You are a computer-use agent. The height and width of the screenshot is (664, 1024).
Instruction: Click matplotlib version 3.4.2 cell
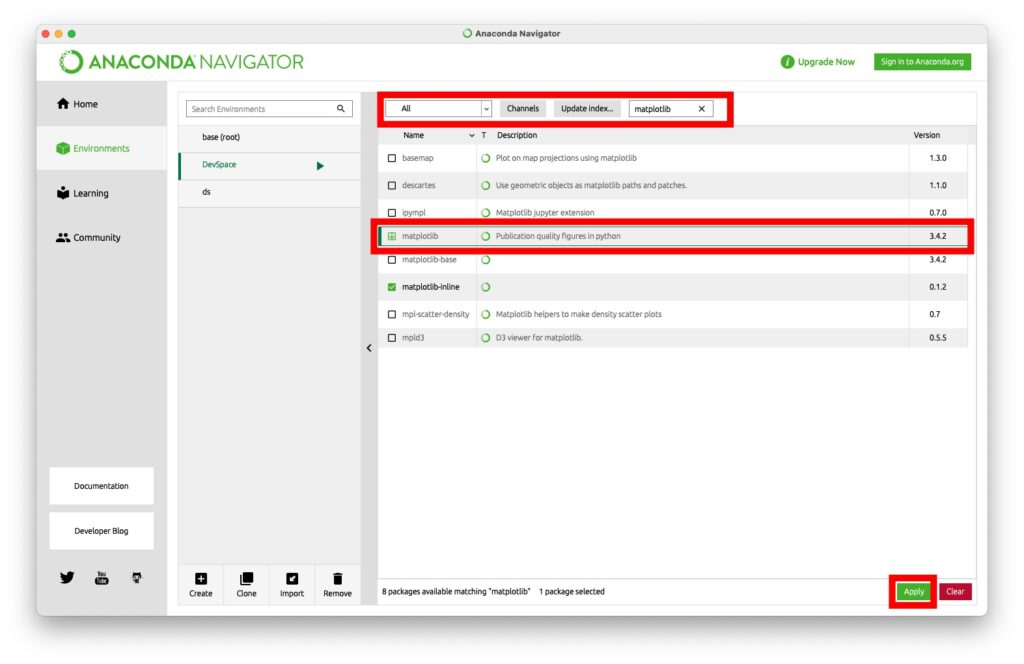(x=937, y=236)
